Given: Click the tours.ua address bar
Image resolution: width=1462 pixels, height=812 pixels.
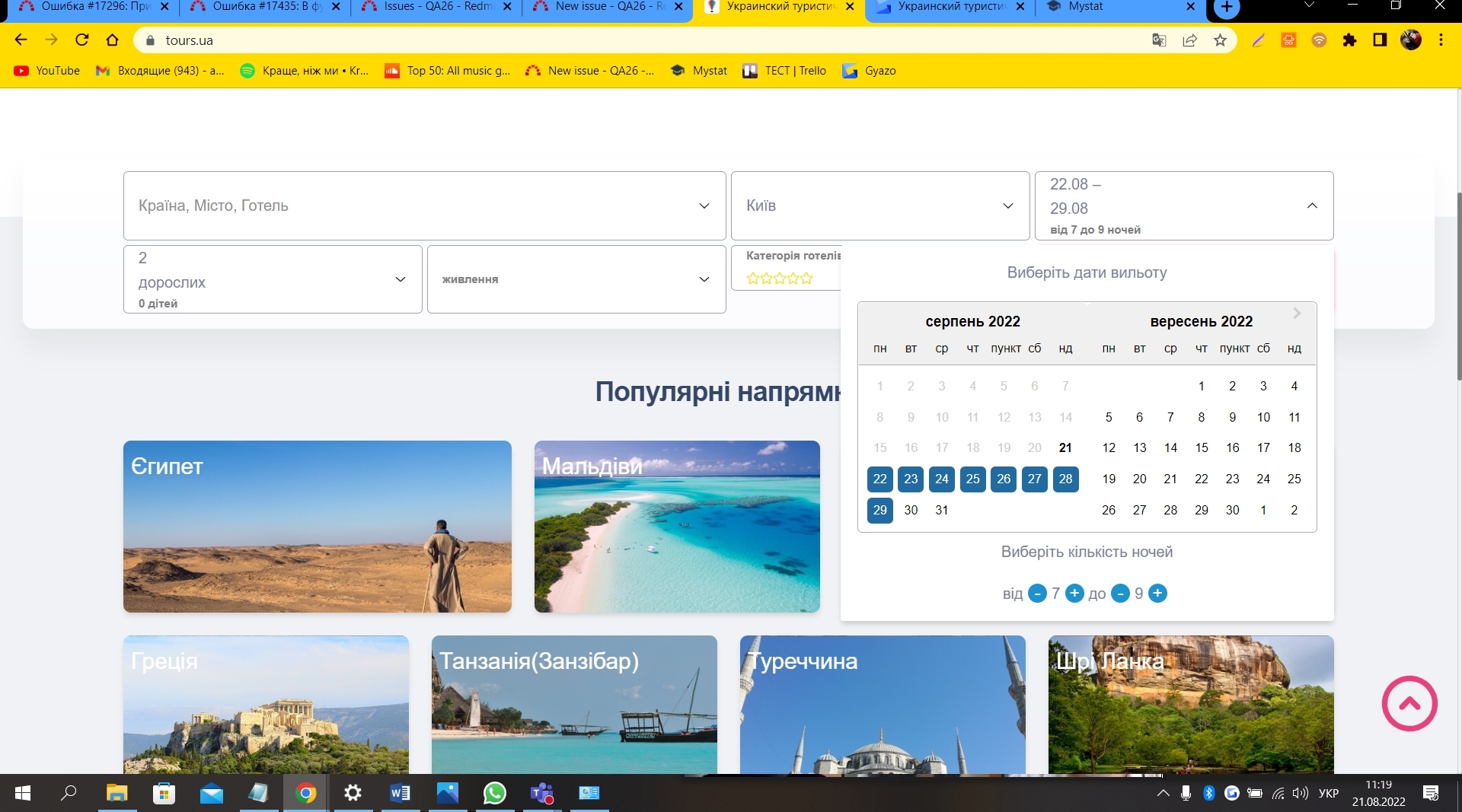Looking at the screenshot, I should pos(640,40).
